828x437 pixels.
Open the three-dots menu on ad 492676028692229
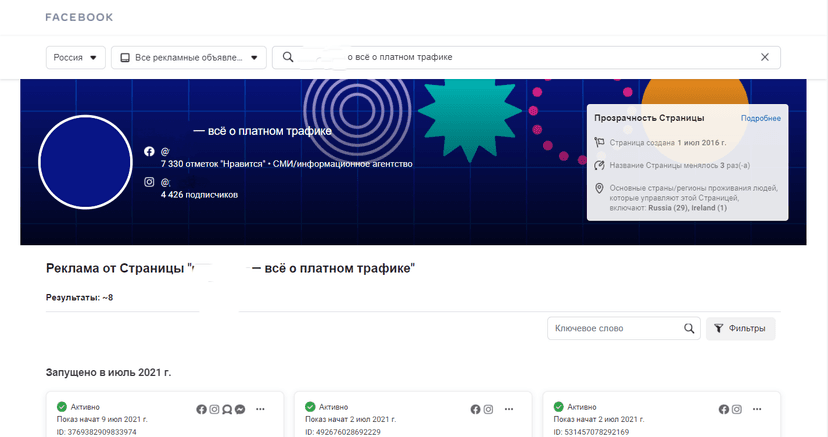coord(509,409)
